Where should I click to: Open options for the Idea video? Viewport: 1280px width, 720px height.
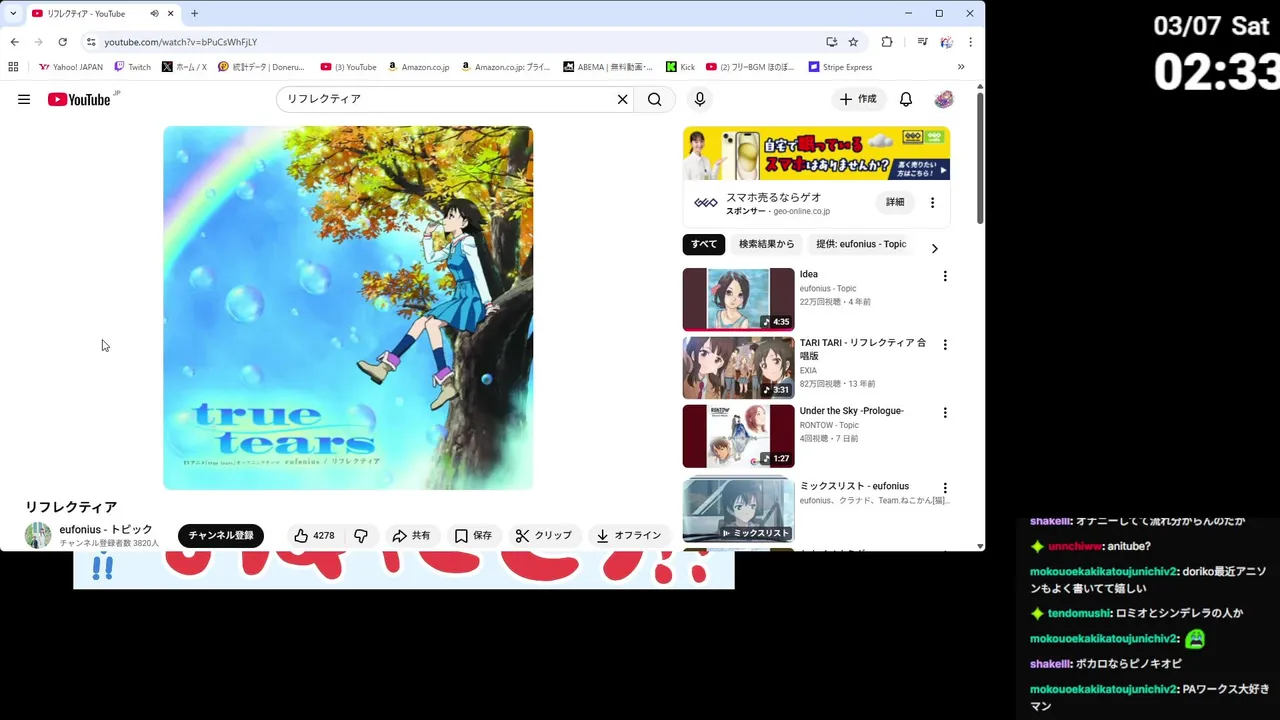click(944, 276)
